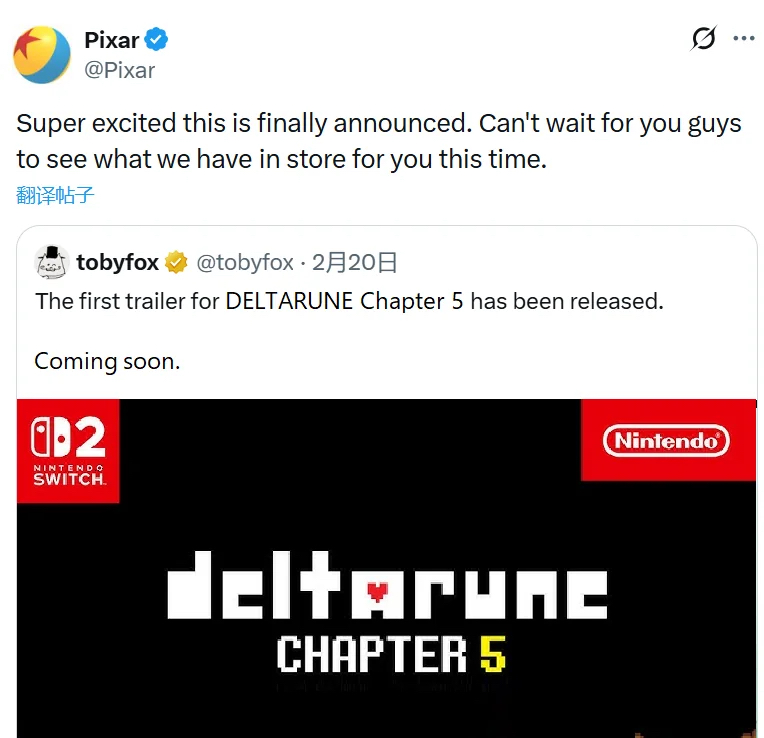Click the @Pixar handle
Viewport: 764px width, 738px height.
click(119, 70)
